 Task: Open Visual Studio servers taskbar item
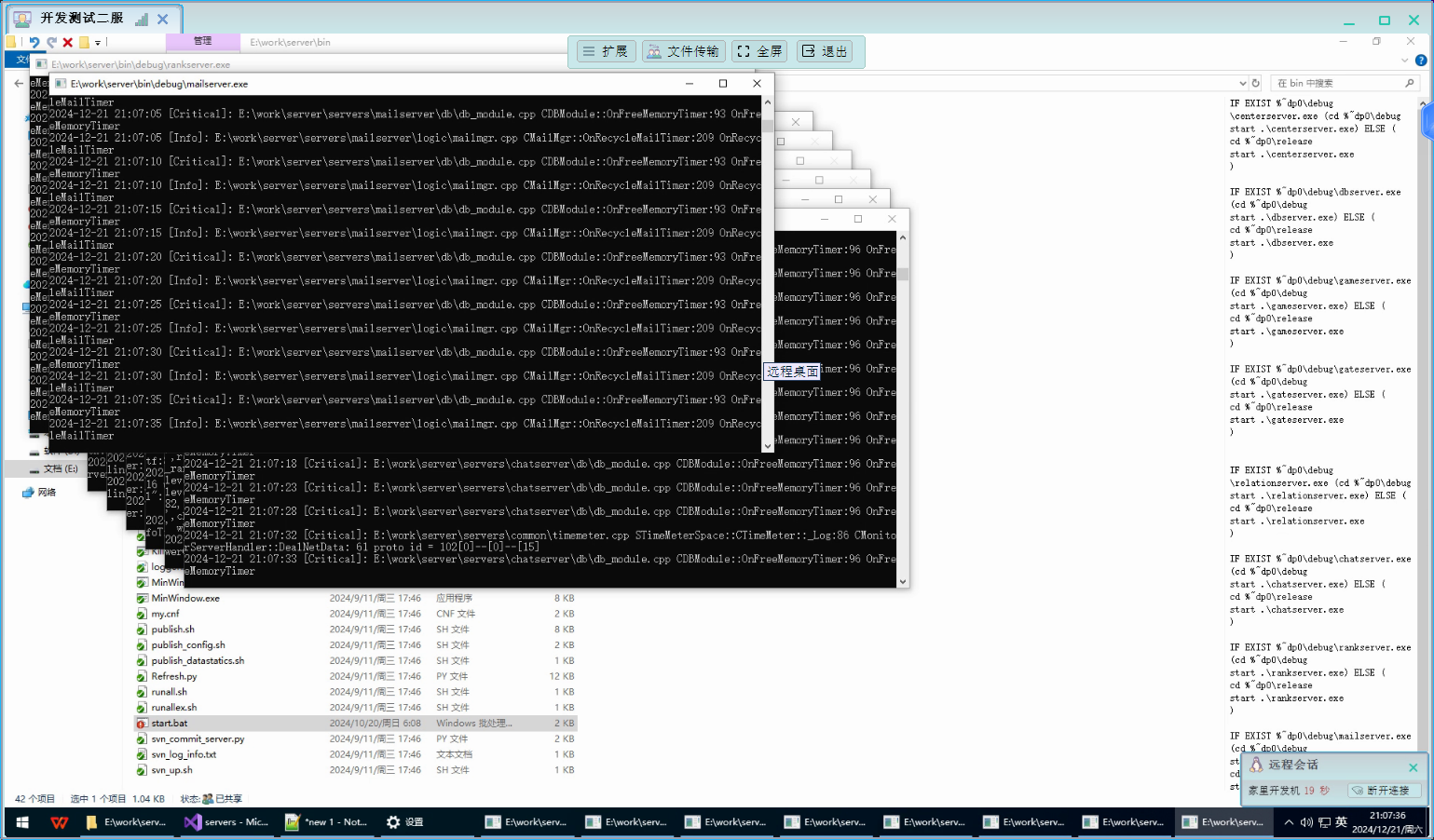coord(225,822)
